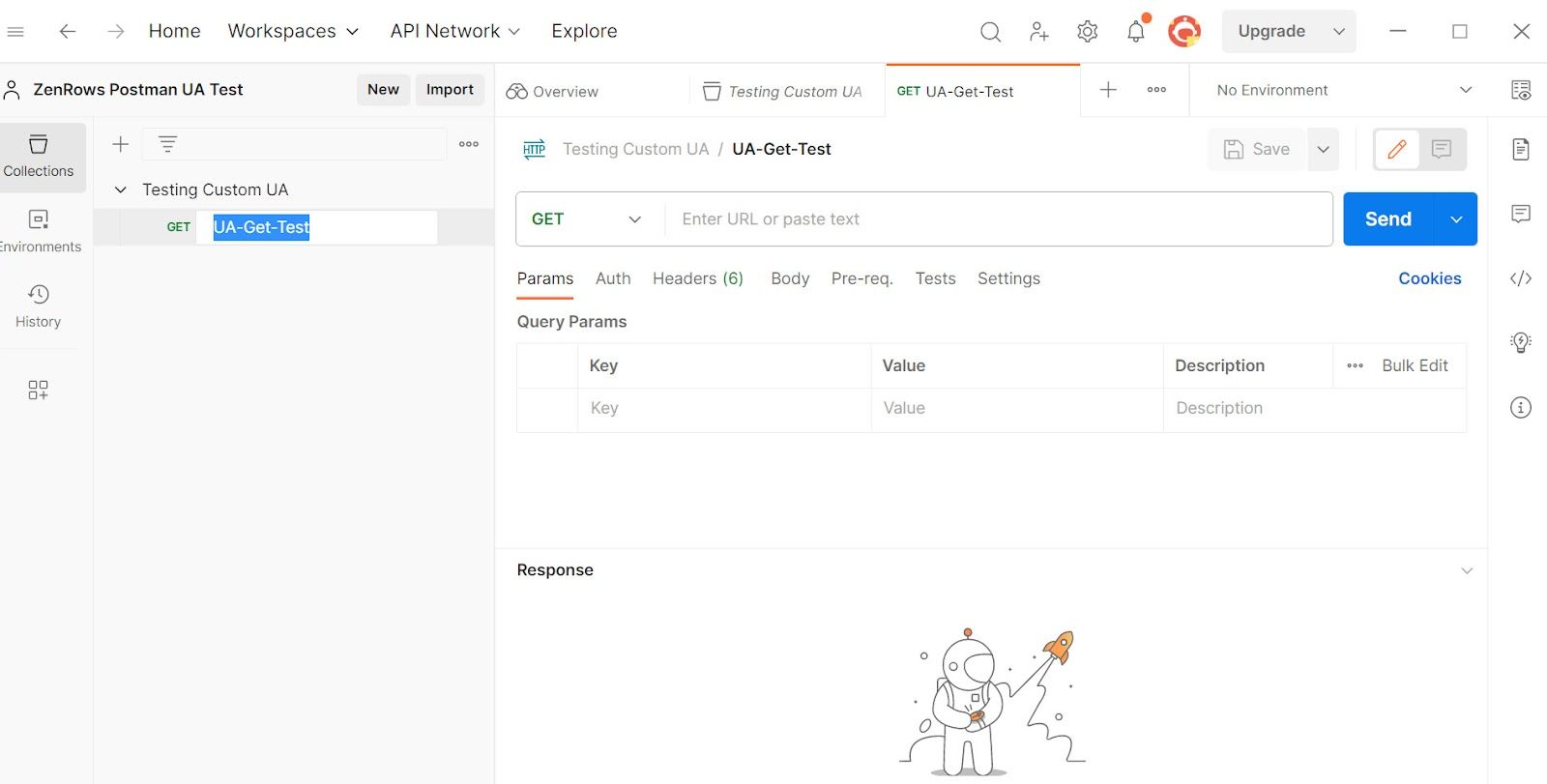Click the Import button

click(x=450, y=89)
